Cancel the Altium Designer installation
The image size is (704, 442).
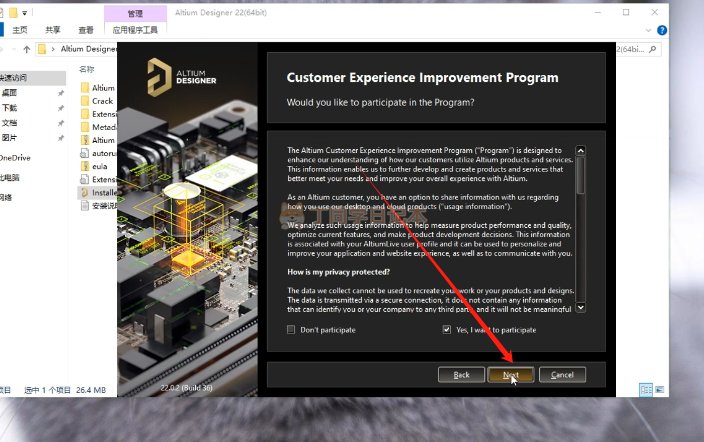coord(562,375)
